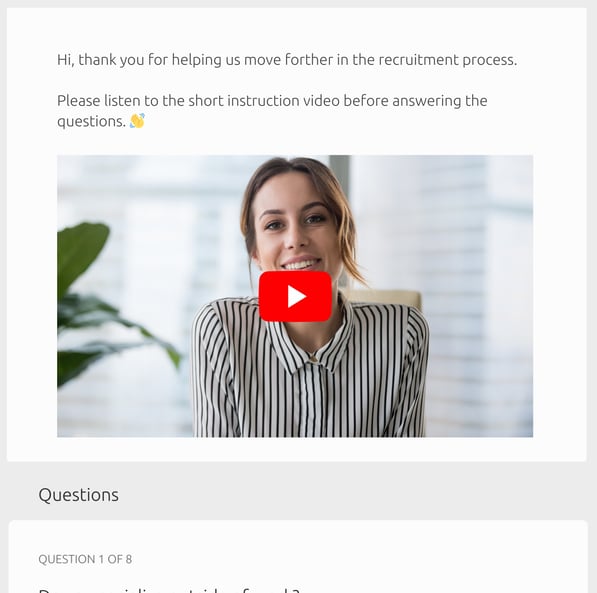Click the clapping hands emoji
Screen dimensions: 597x593
pyautogui.click(x=137, y=121)
